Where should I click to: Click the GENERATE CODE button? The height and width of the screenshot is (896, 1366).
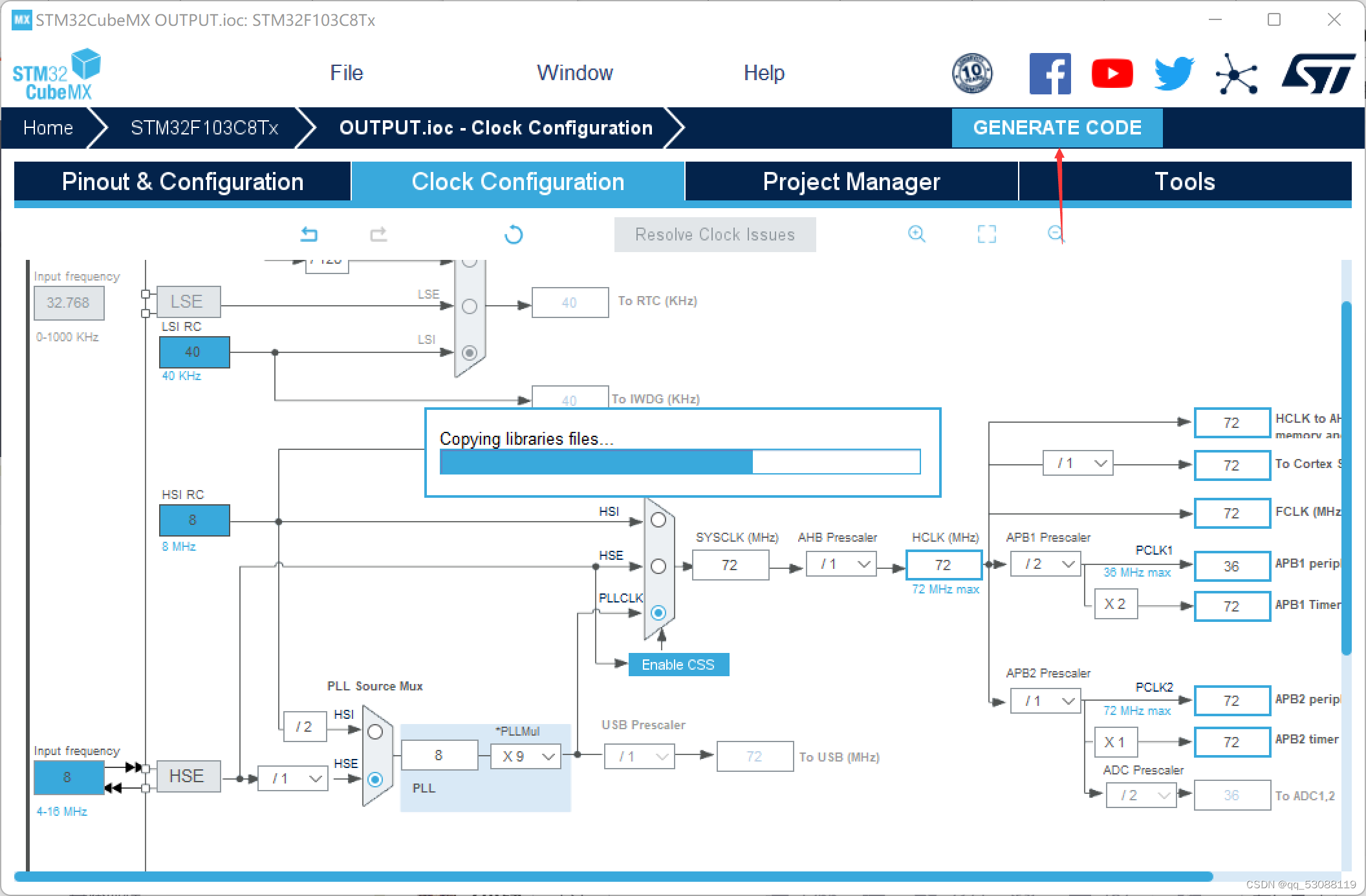click(1057, 127)
